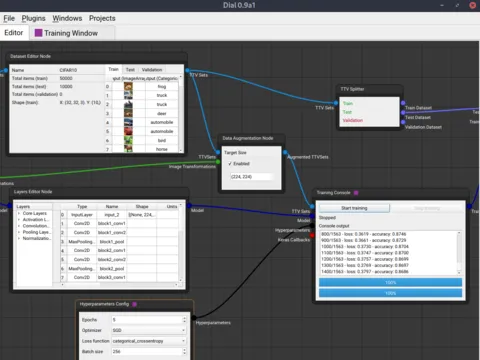Click the upper 100% progress bar
The image size is (480, 360).
[390, 283]
